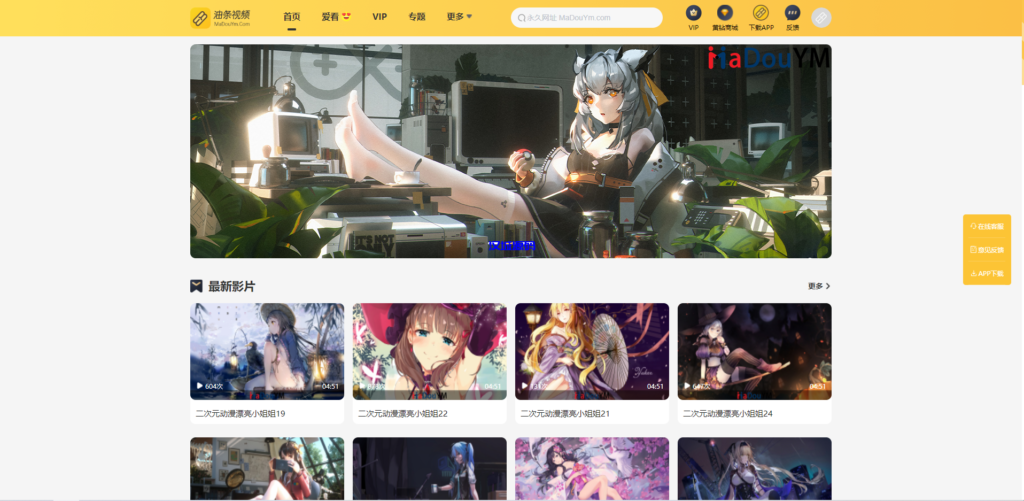Click the 二次元动漫漂亮小姐姐21 thumbnail
Viewport: 1024px width, 501px height.
(x=592, y=351)
